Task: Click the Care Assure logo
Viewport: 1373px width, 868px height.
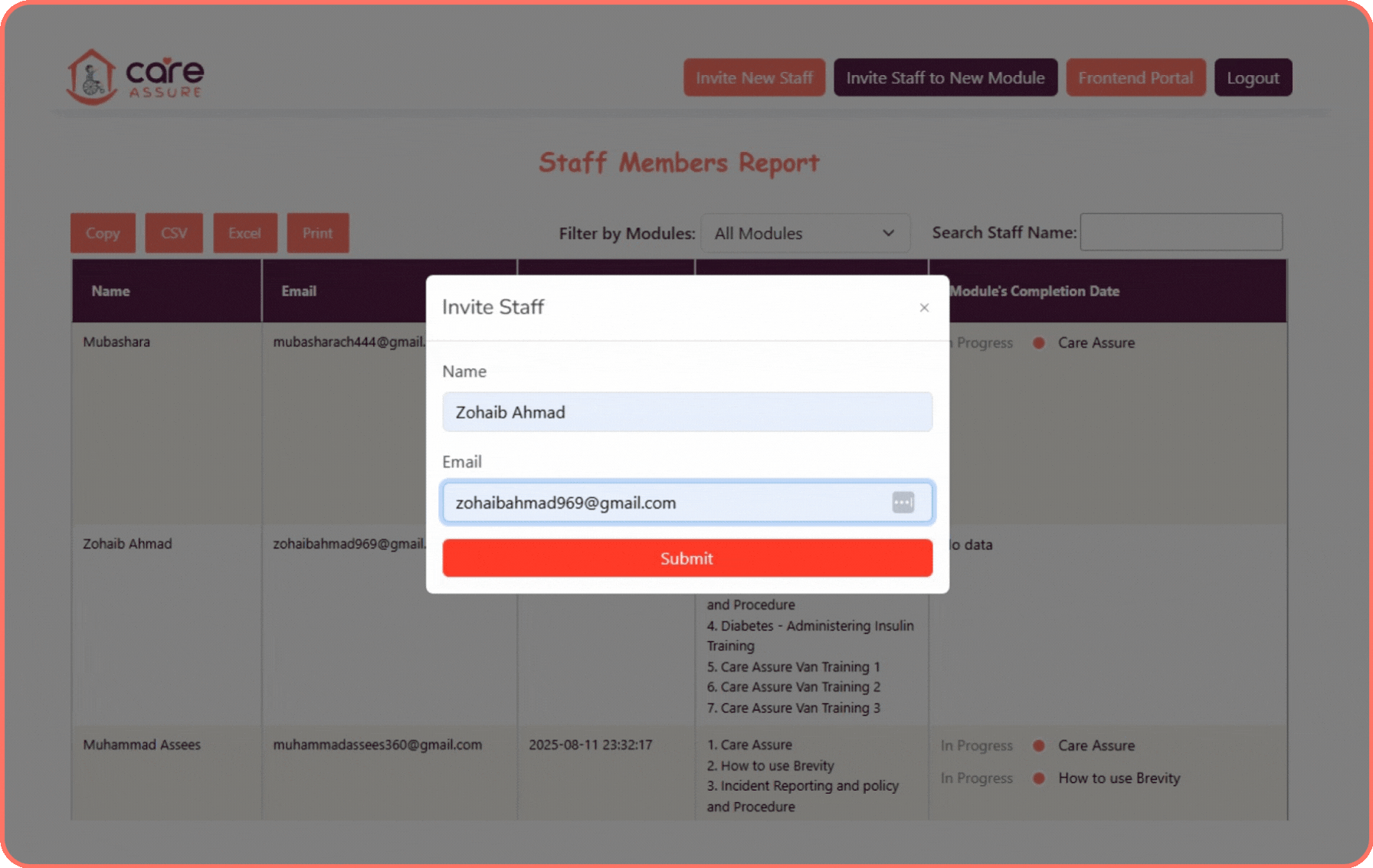Action: pyautogui.click(x=135, y=76)
